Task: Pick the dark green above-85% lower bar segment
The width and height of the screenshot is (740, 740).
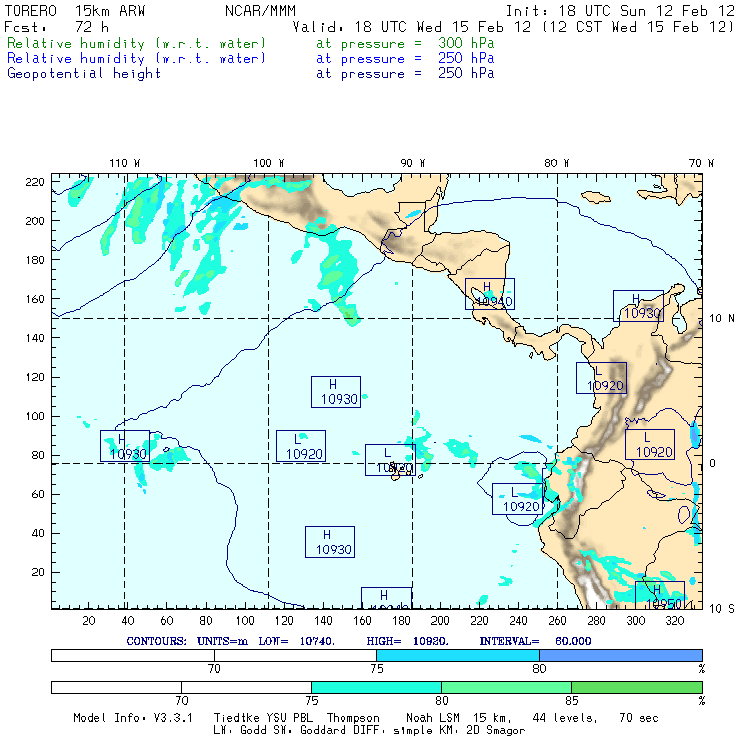Action: [x=637, y=687]
